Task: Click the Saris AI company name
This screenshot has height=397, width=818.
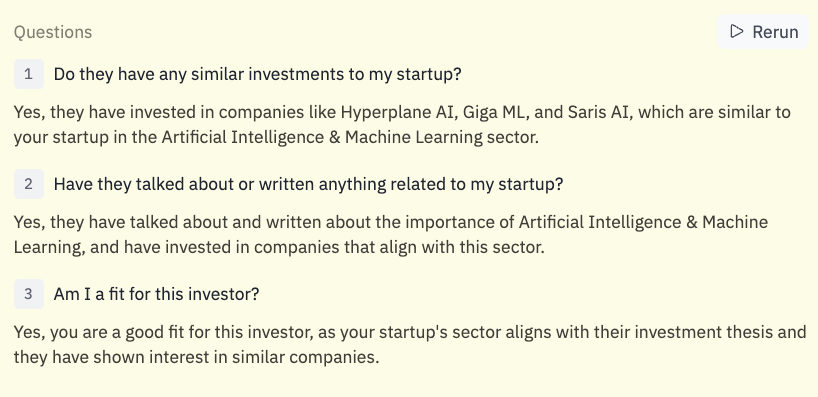Action: tap(600, 112)
